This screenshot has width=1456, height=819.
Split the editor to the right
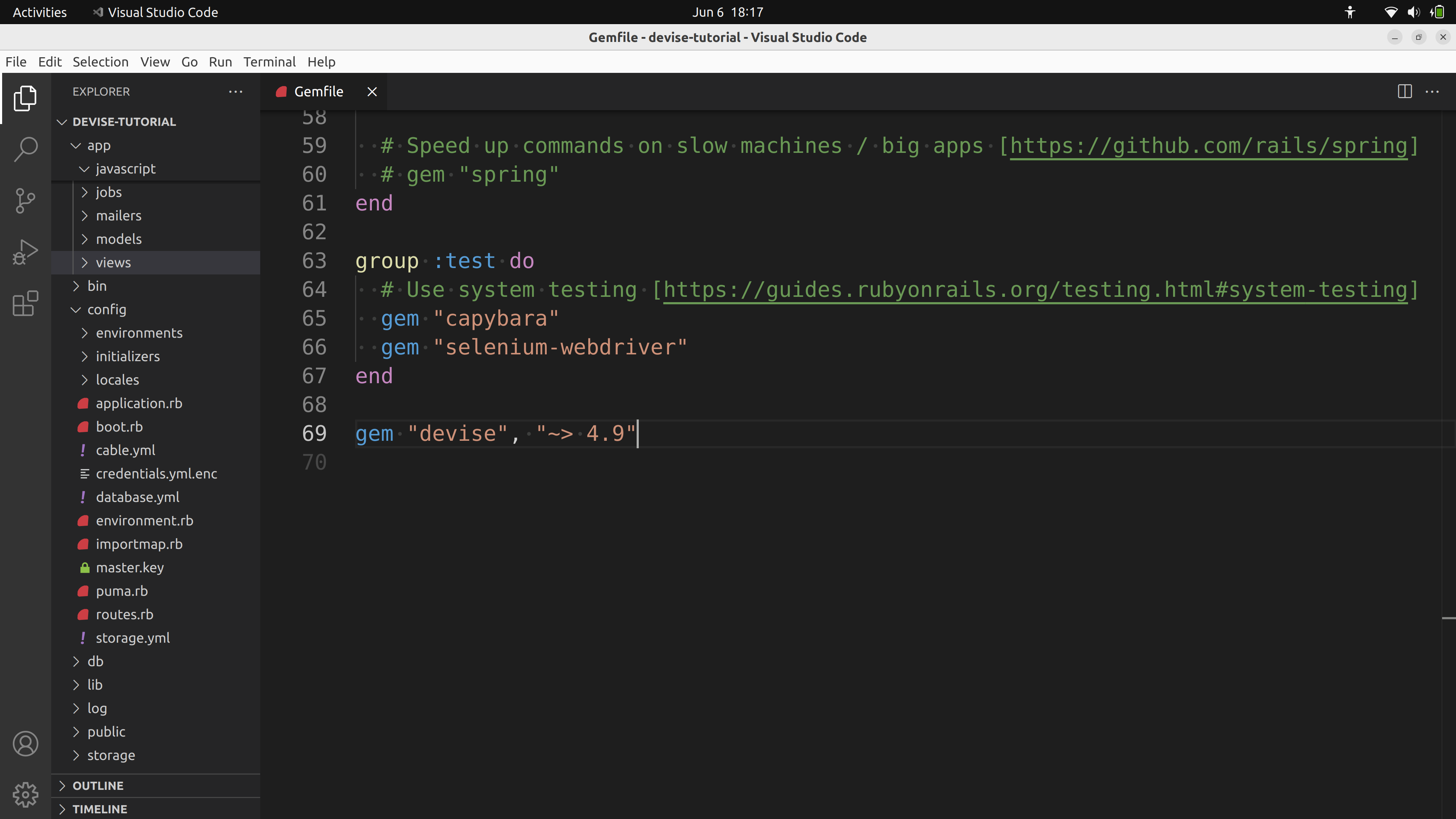[x=1404, y=92]
